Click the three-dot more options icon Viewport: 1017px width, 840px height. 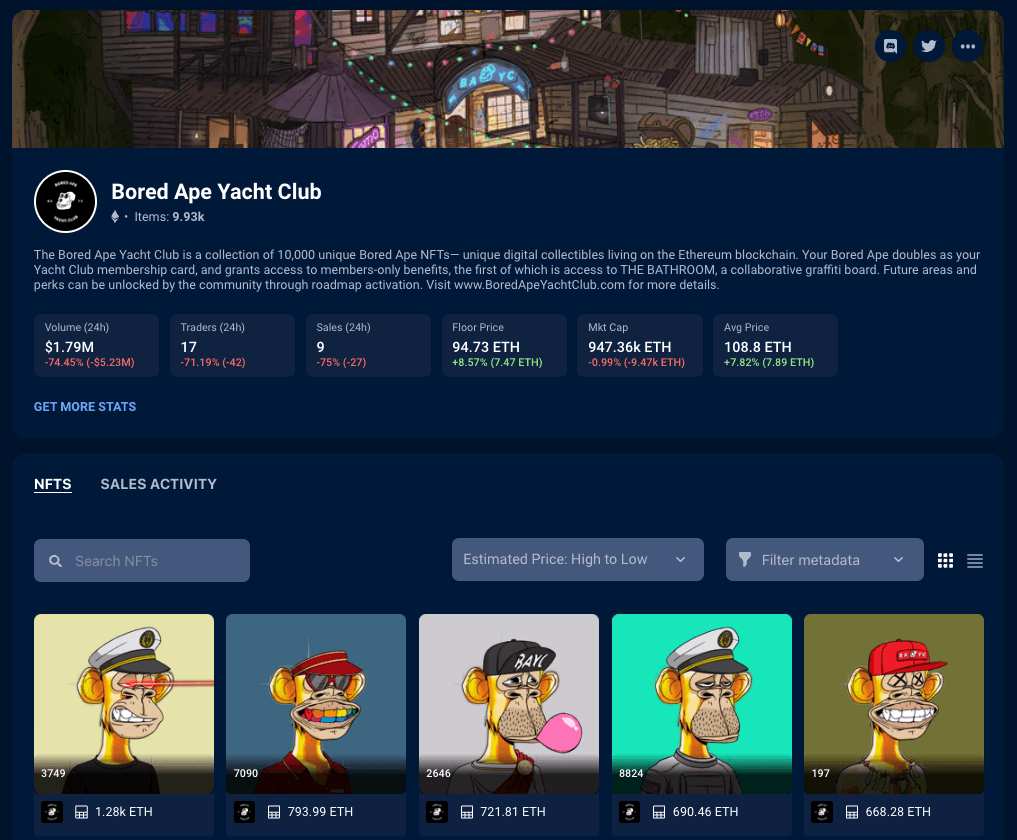pos(967,46)
